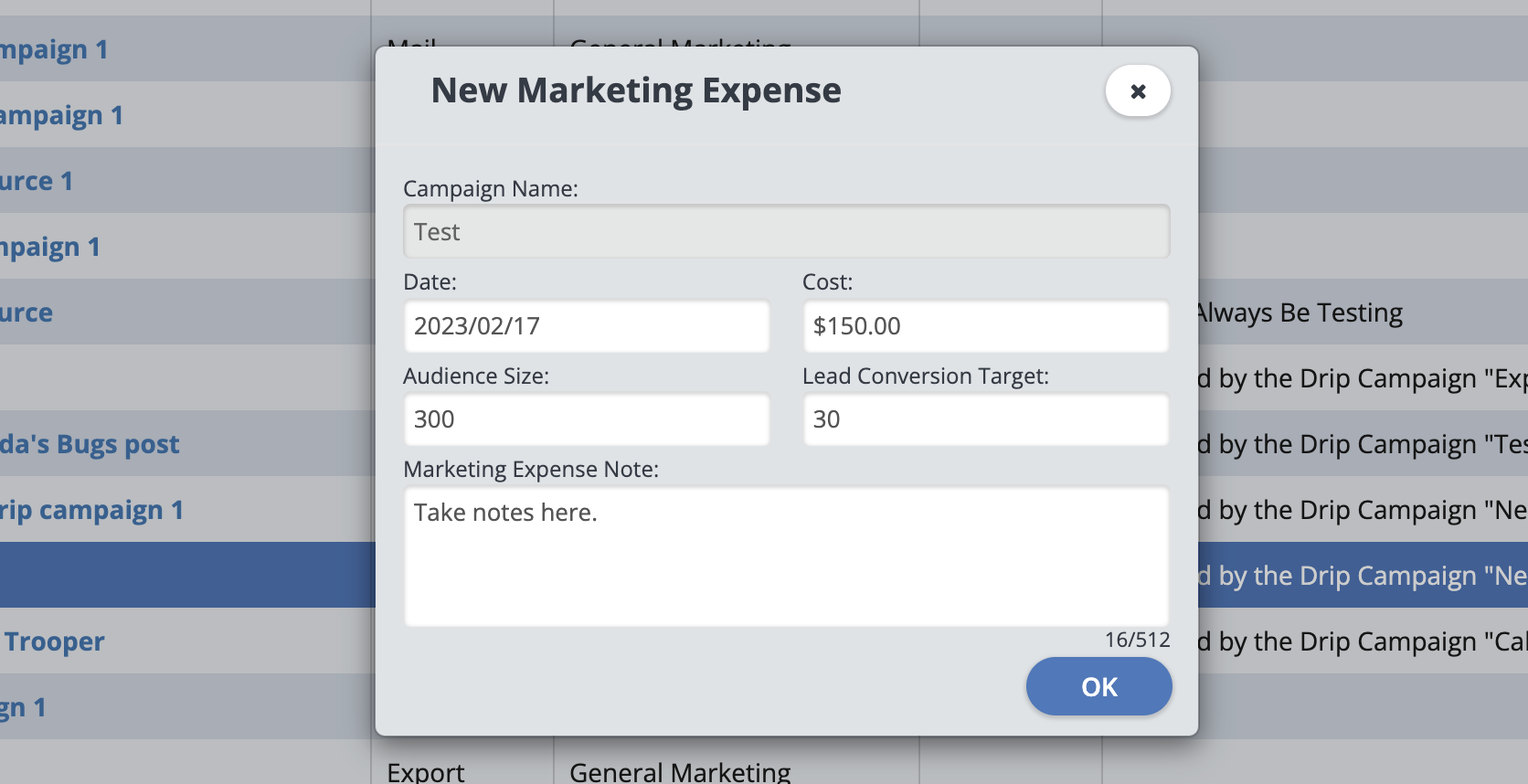Image resolution: width=1528 pixels, height=784 pixels.
Task: Close the New Marketing Expense dialog
Action: click(x=1137, y=91)
